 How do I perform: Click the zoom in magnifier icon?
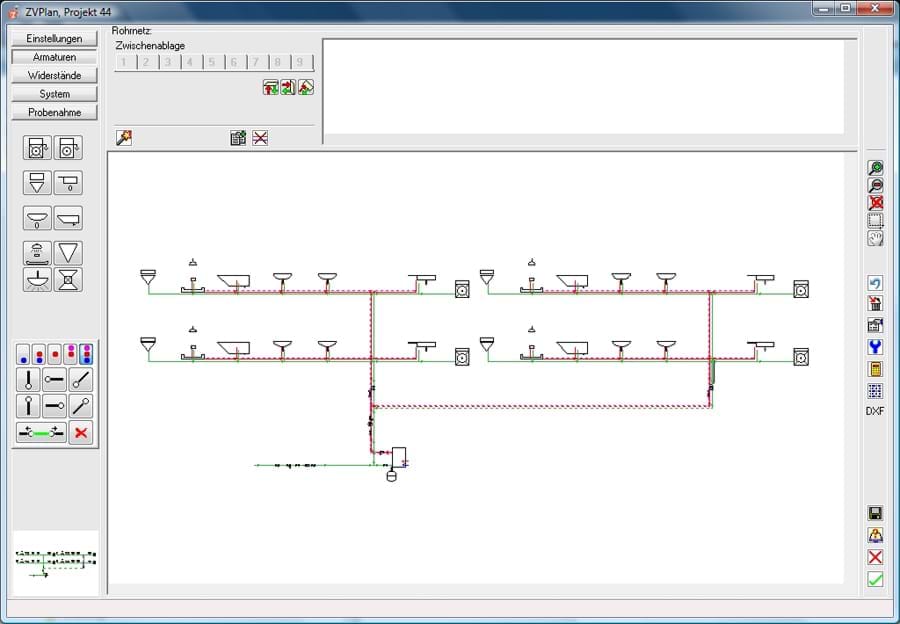click(875, 168)
